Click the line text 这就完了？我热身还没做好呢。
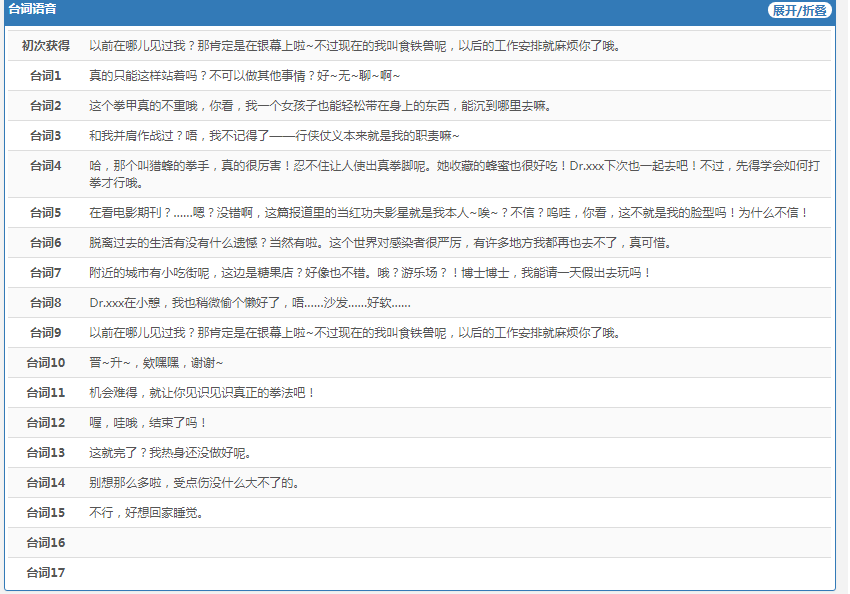Screen dimensions: 850x594 pos(169,453)
